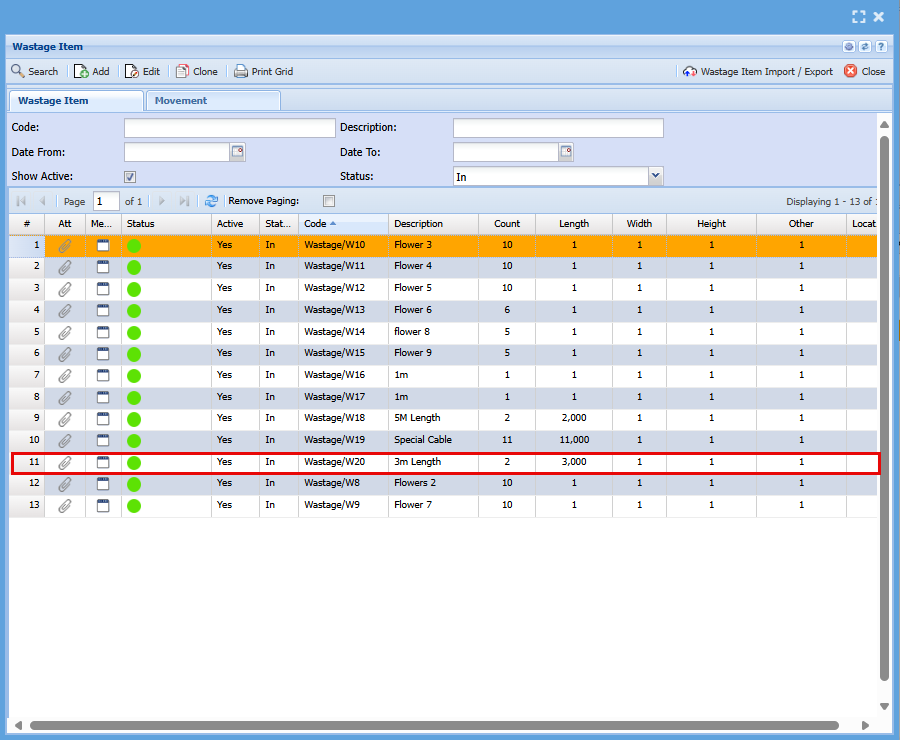
Task: Open the Date From calendar picker
Action: [x=237, y=152]
